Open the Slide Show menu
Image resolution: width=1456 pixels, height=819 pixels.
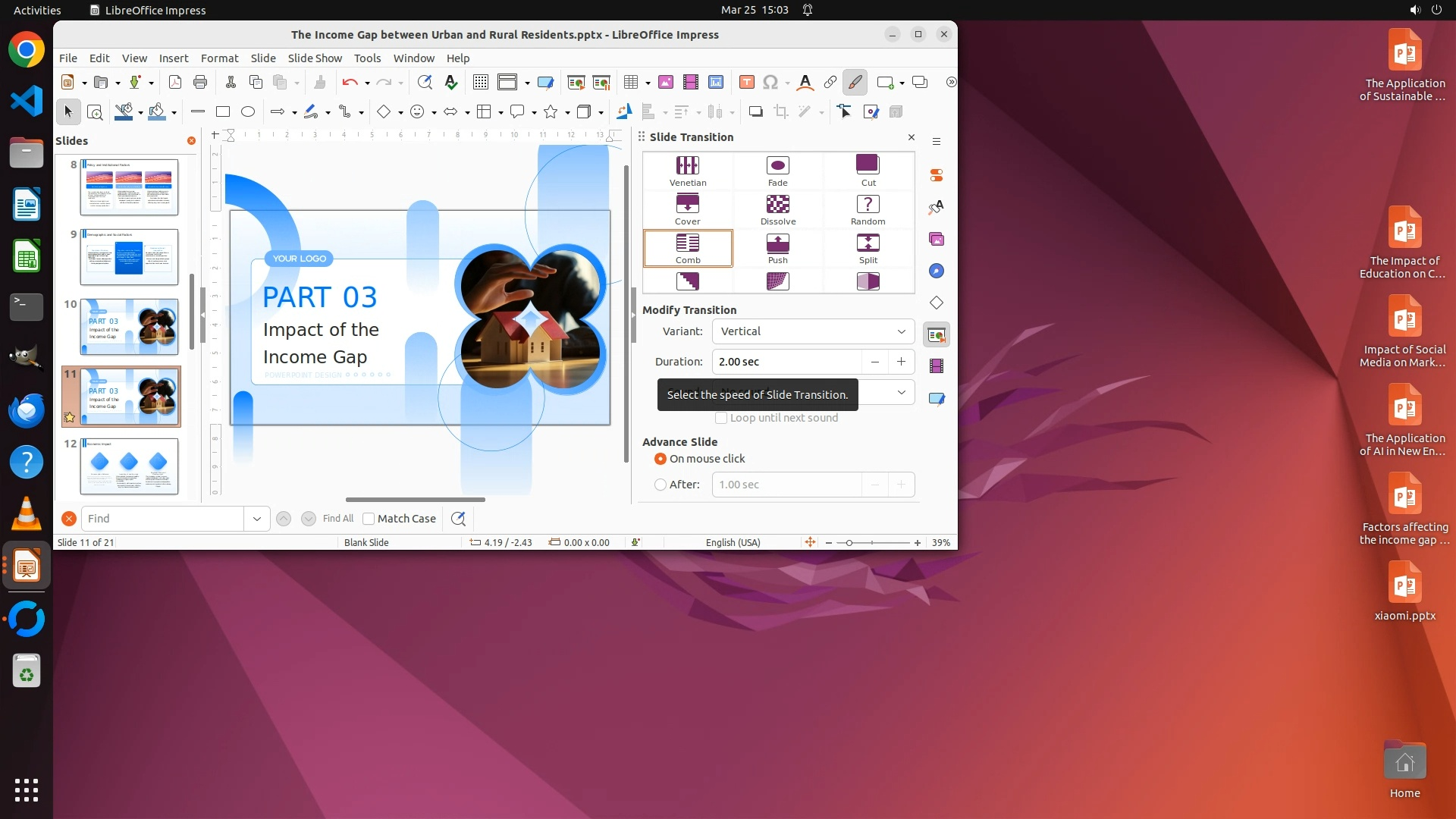coord(315,58)
